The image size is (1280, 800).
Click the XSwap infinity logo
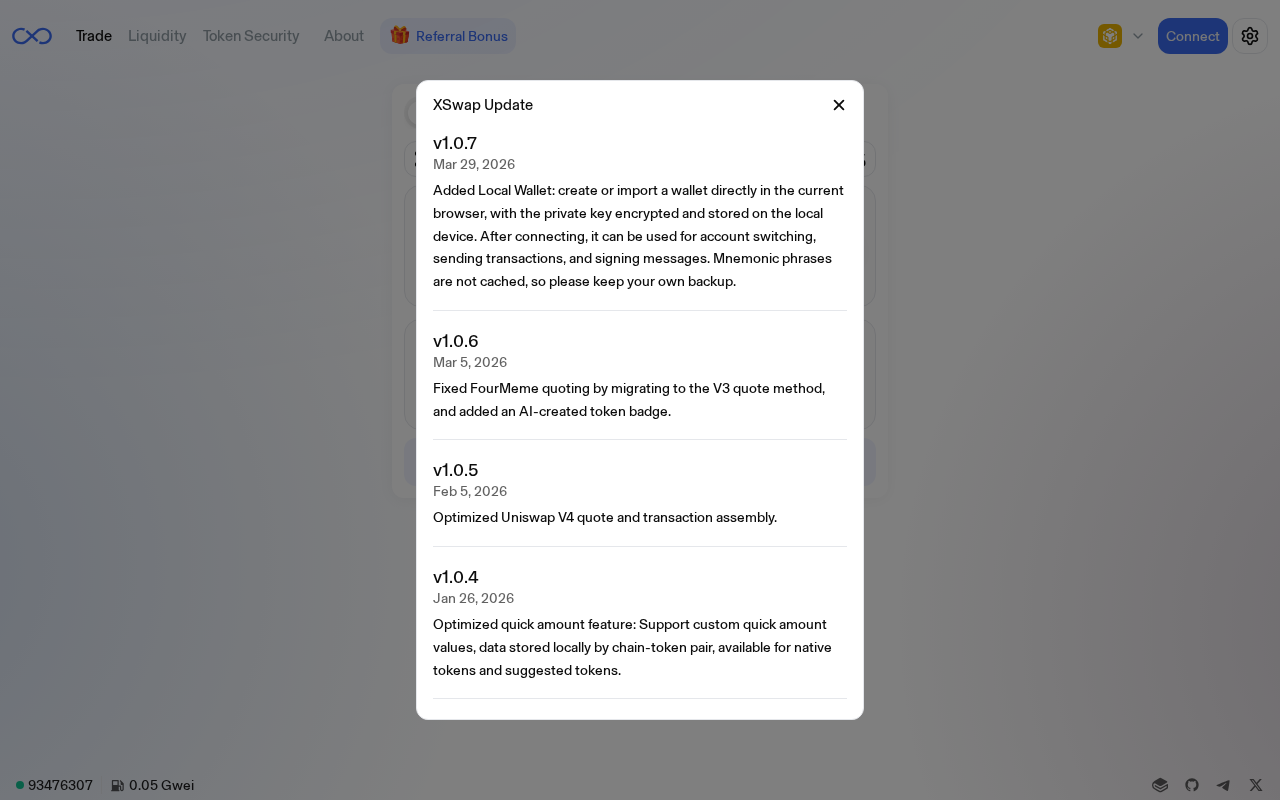(32, 36)
